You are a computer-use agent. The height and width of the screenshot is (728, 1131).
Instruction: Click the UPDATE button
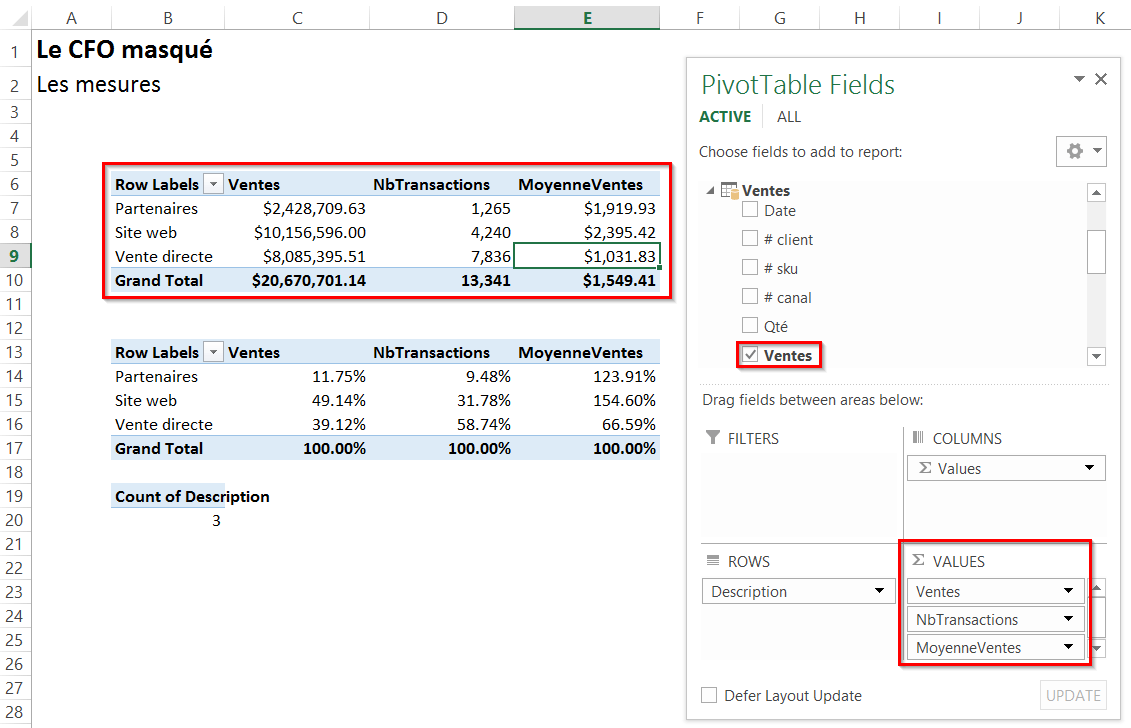tap(1073, 696)
